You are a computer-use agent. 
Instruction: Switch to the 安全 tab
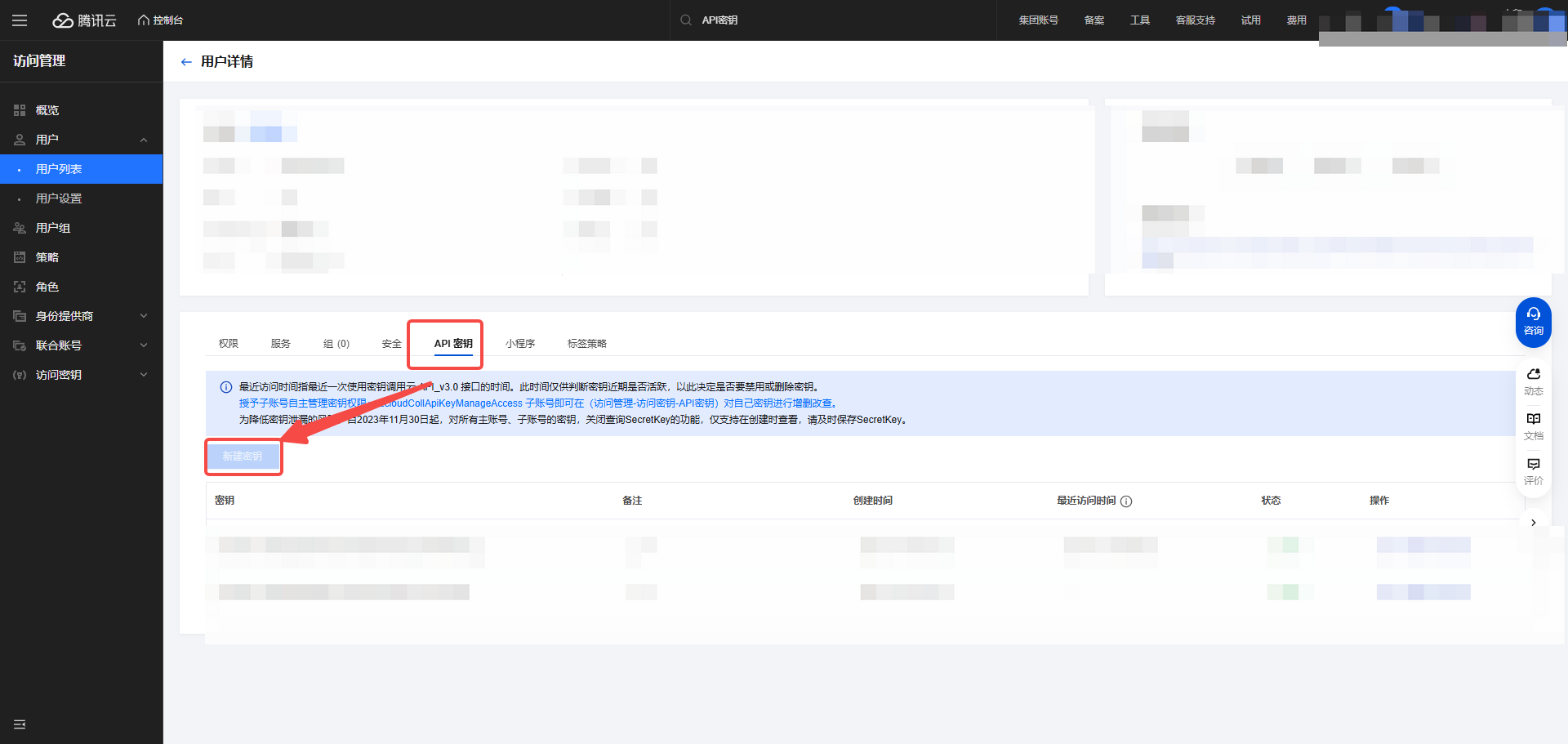click(391, 344)
